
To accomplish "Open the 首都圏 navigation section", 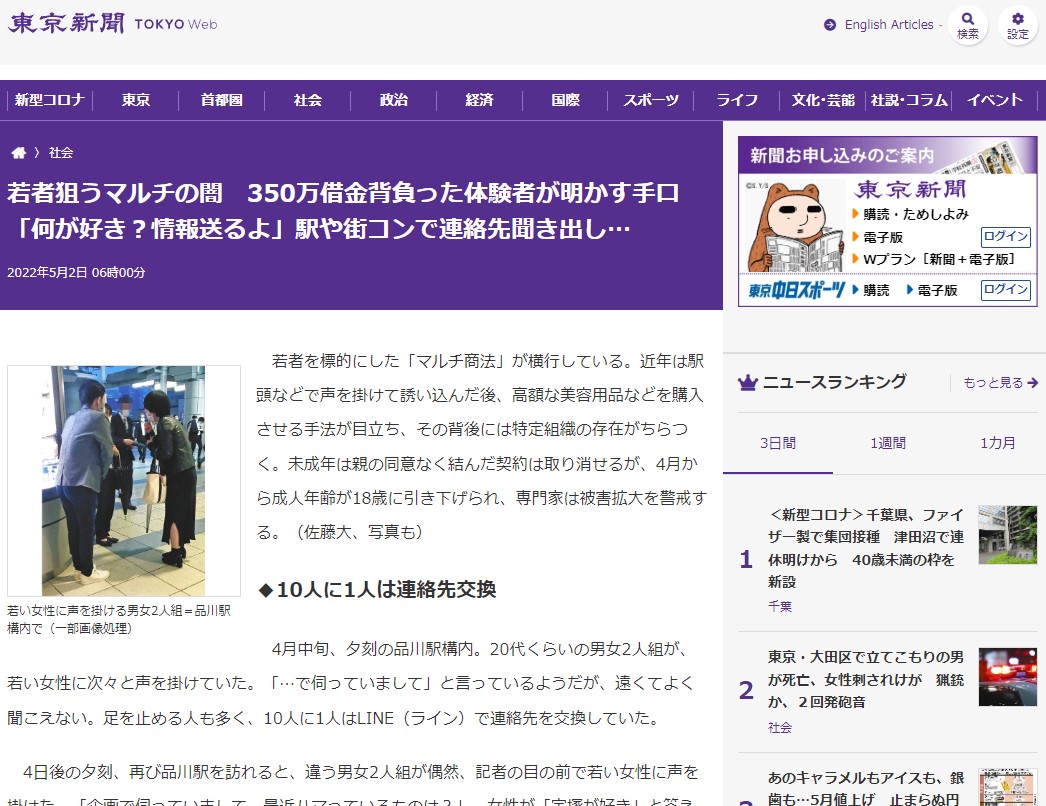I will [x=221, y=100].
